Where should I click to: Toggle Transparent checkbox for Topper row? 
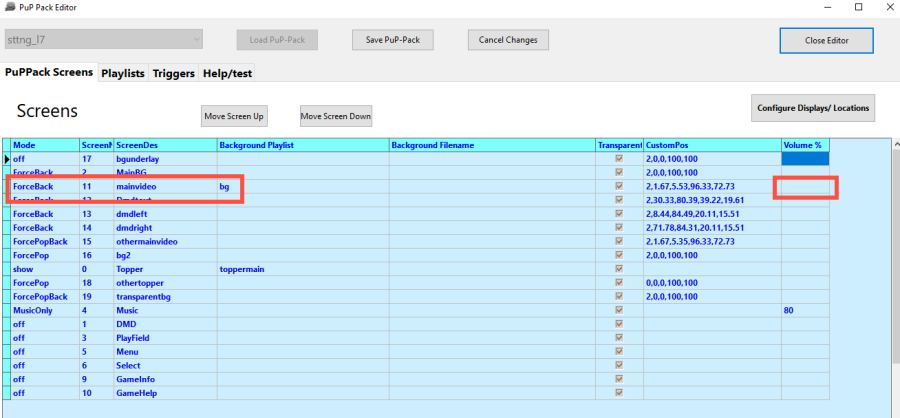point(619,269)
